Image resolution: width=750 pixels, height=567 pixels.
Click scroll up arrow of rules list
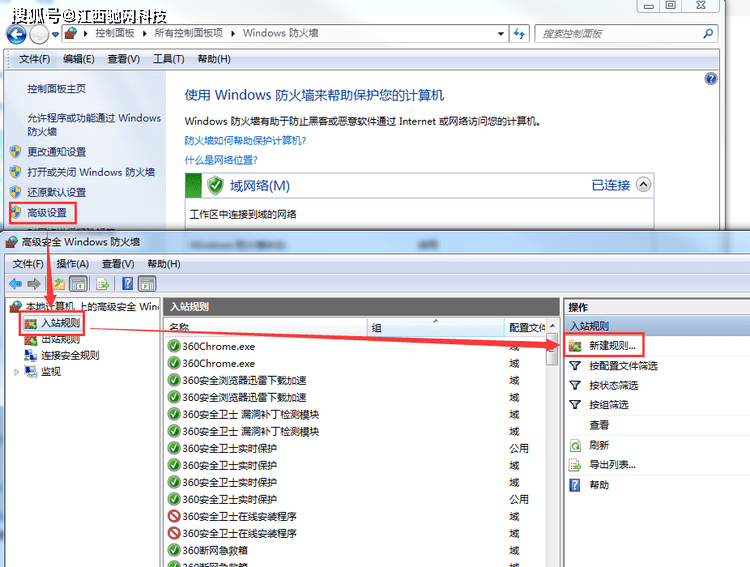552,326
